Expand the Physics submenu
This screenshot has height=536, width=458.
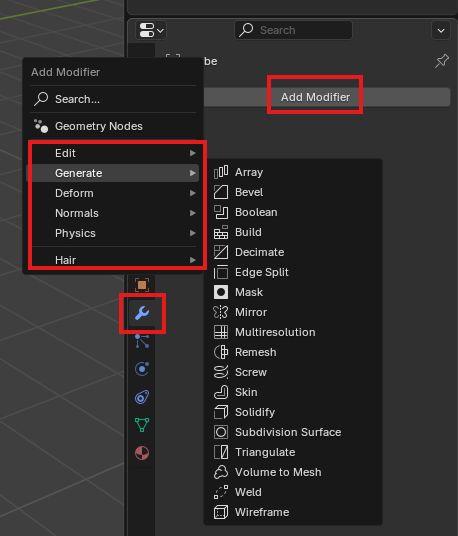point(113,233)
